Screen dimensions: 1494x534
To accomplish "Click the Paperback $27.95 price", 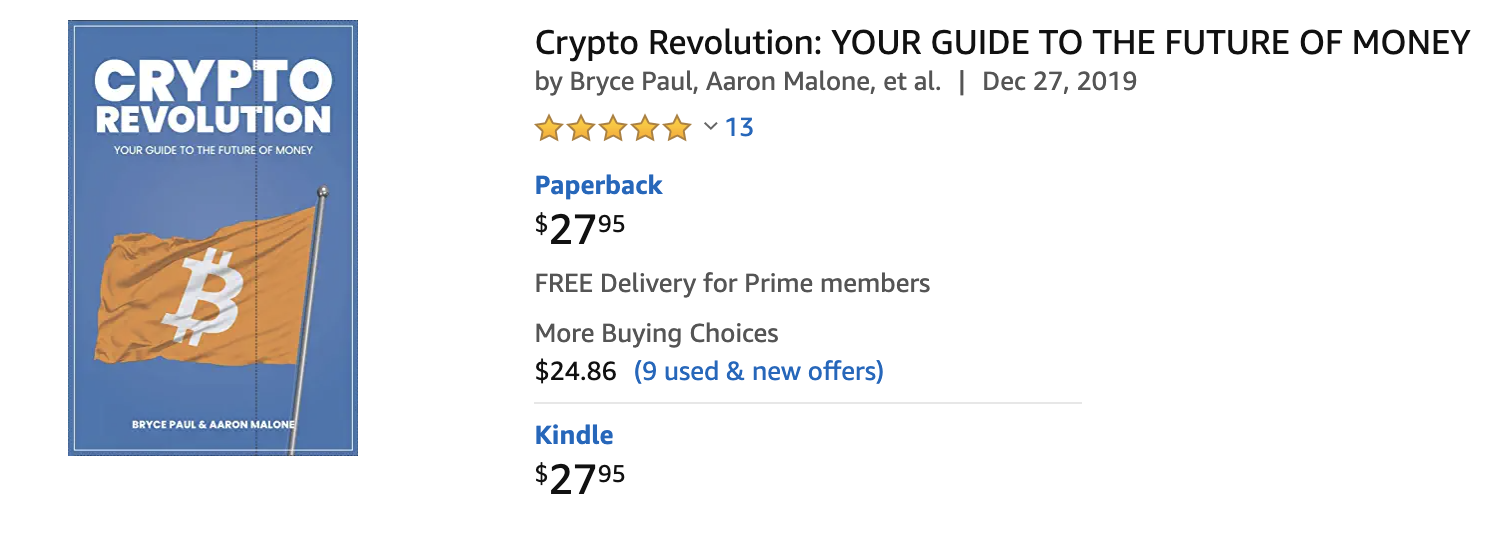I will point(580,227).
